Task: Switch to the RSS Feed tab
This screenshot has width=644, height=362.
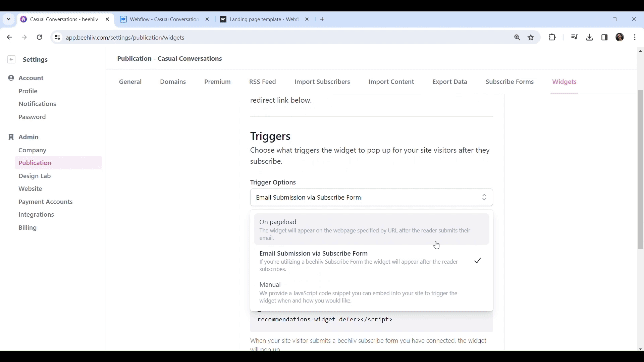Action: [x=262, y=82]
